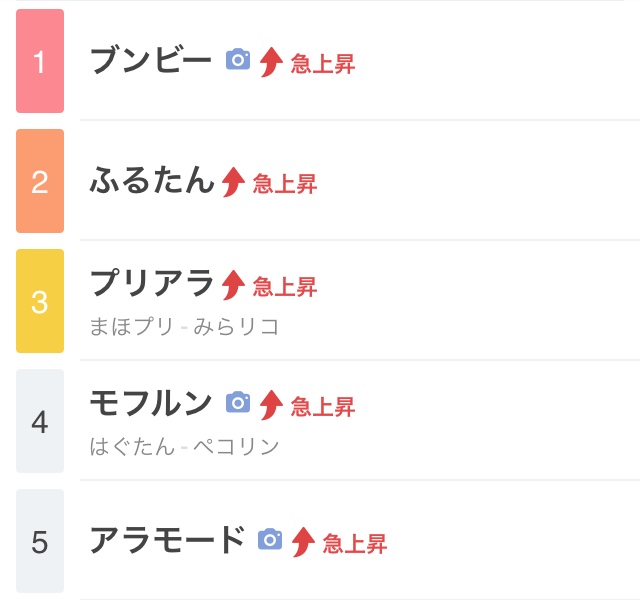Click the gray rank 5 badge
Viewport: 640px width, 600px height.
(40, 541)
